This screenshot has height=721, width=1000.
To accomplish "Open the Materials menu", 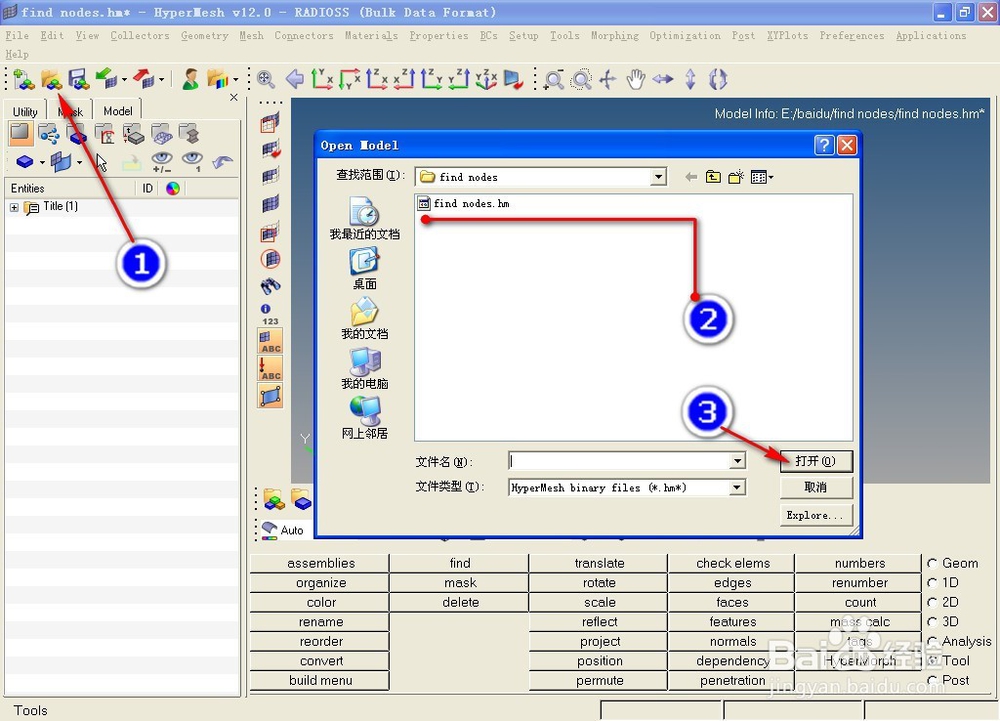I will (x=371, y=36).
